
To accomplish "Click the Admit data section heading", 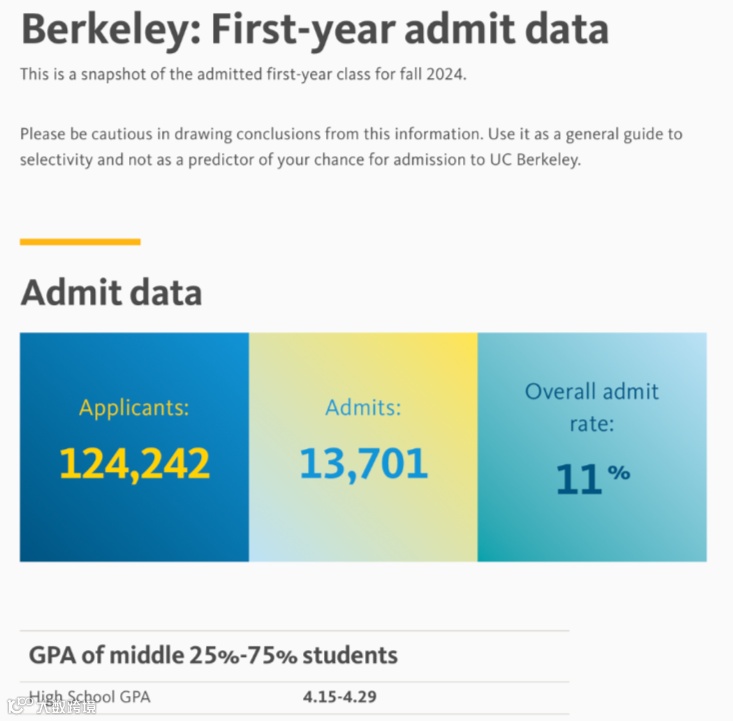I will (x=111, y=293).
